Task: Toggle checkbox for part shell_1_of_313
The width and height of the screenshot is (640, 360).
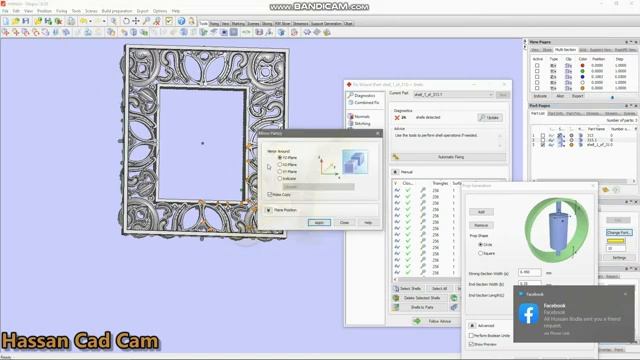Action: [x=542, y=145]
